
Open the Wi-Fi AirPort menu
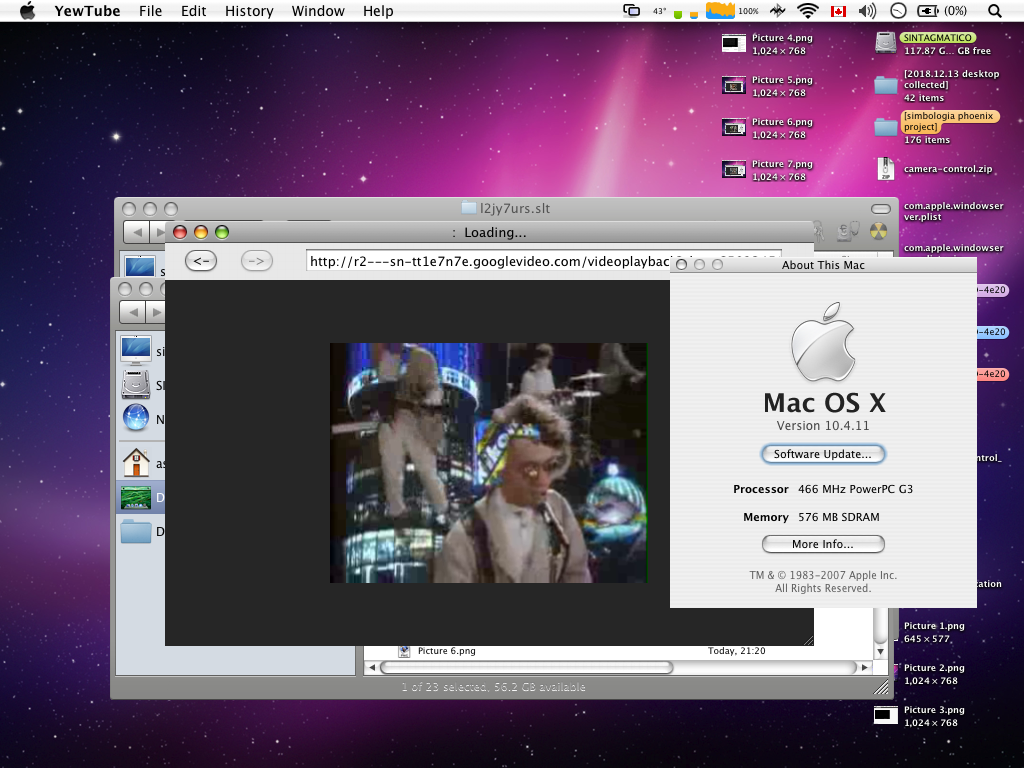tap(808, 10)
